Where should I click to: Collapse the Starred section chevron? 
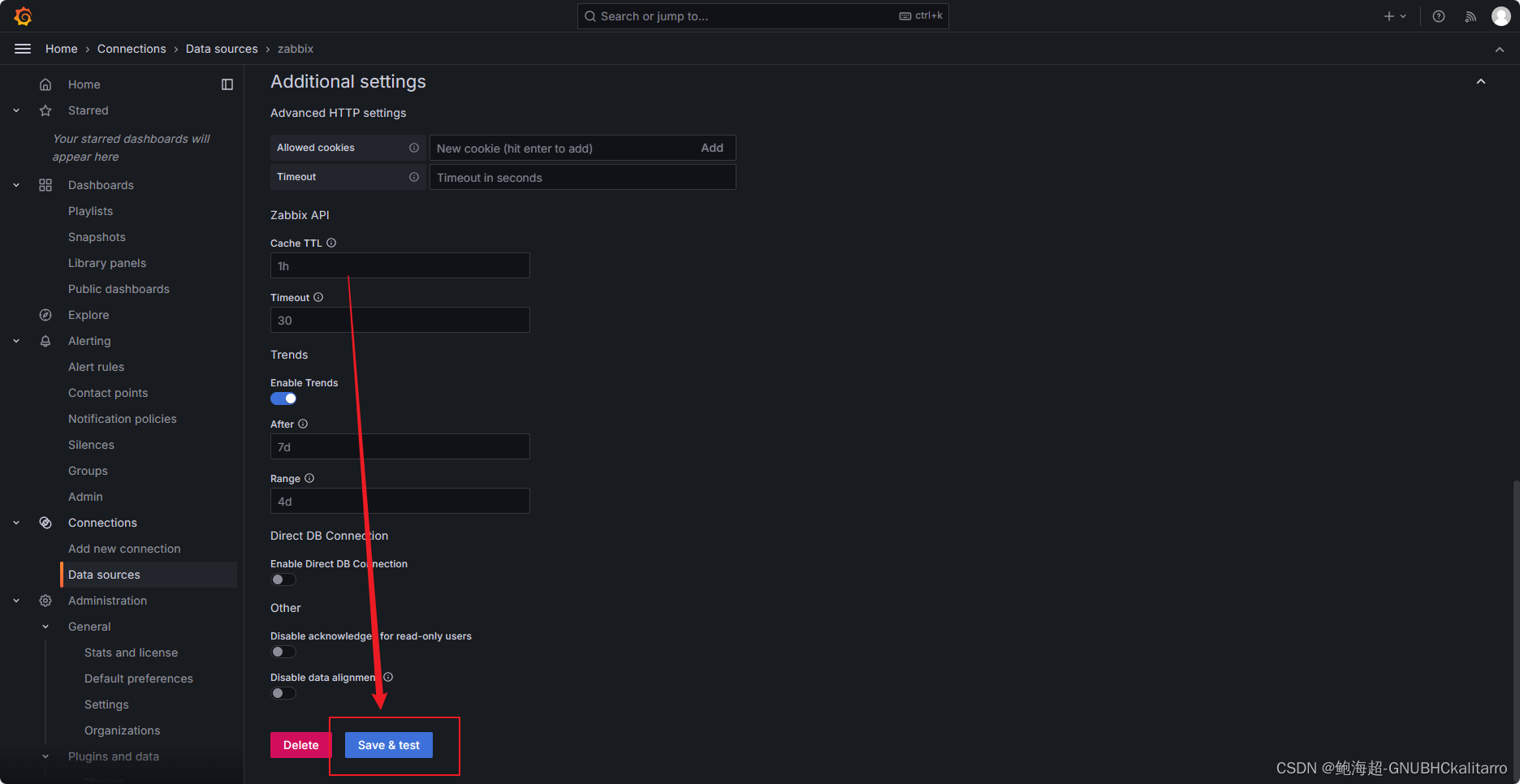point(16,110)
